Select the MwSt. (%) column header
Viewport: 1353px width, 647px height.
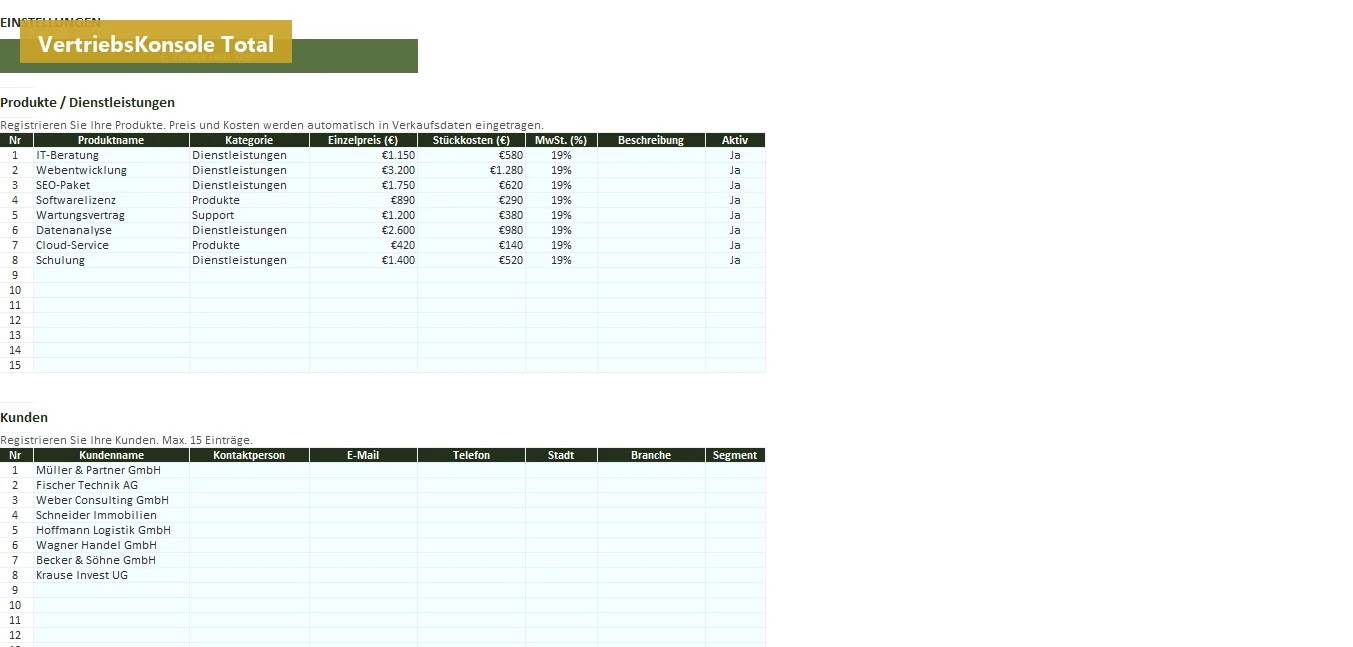(561, 140)
